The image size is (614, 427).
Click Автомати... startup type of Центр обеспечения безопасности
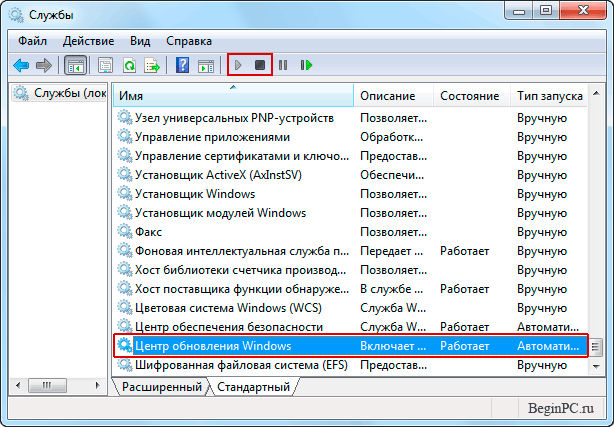pos(548,327)
